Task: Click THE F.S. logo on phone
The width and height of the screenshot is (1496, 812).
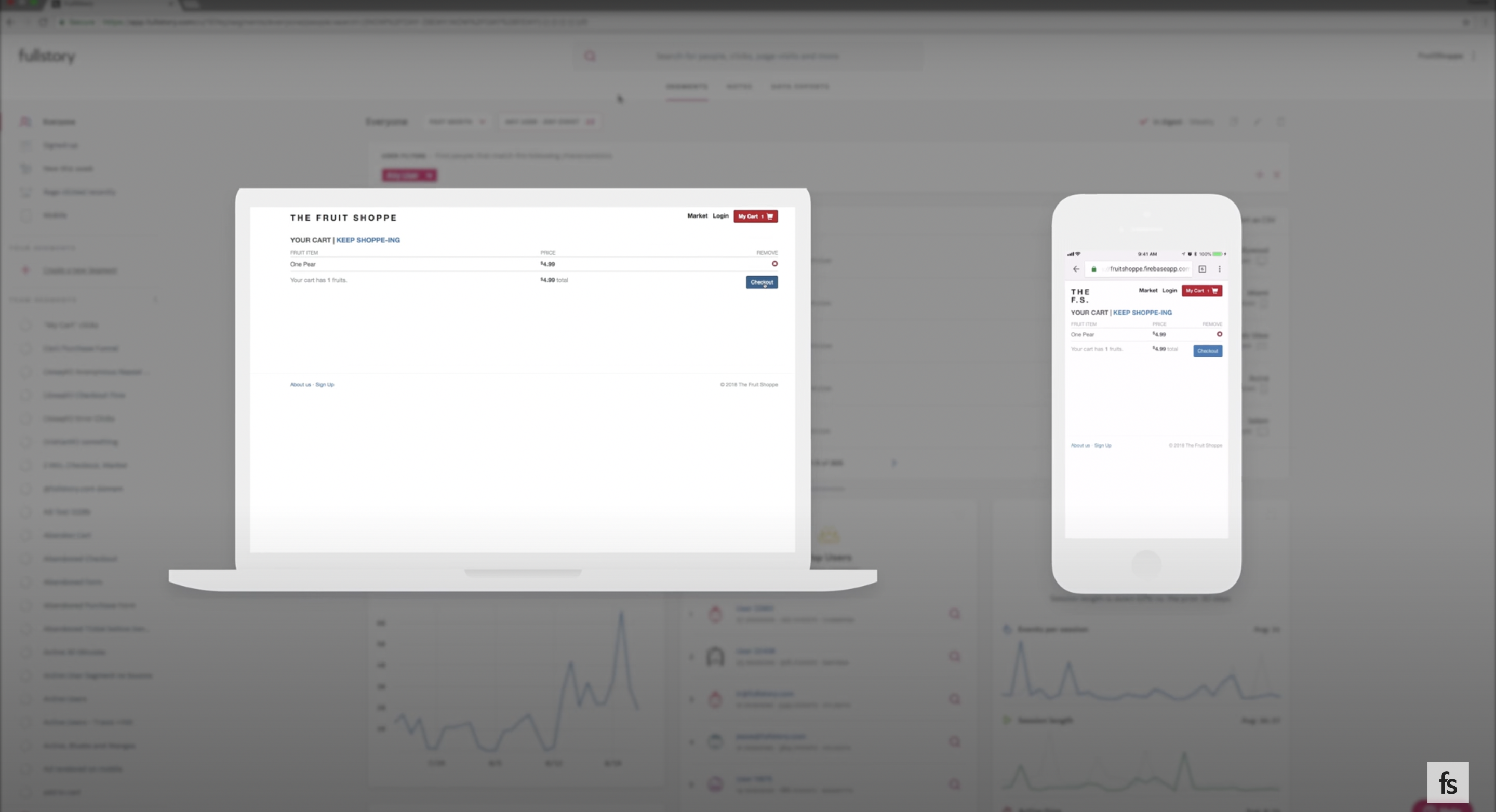Action: click(x=1080, y=296)
